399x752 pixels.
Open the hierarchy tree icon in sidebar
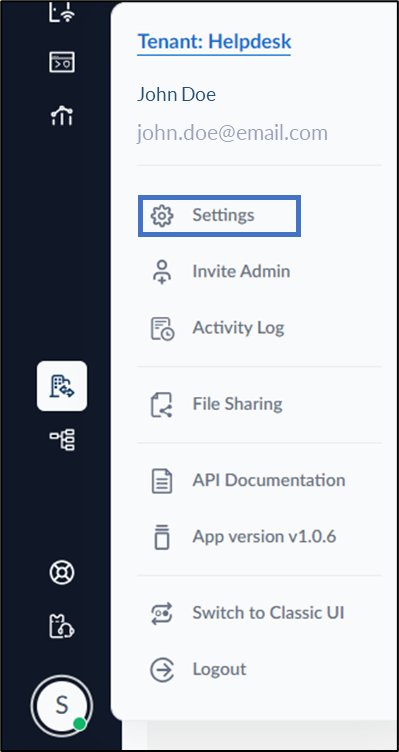(x=62, y=439)
